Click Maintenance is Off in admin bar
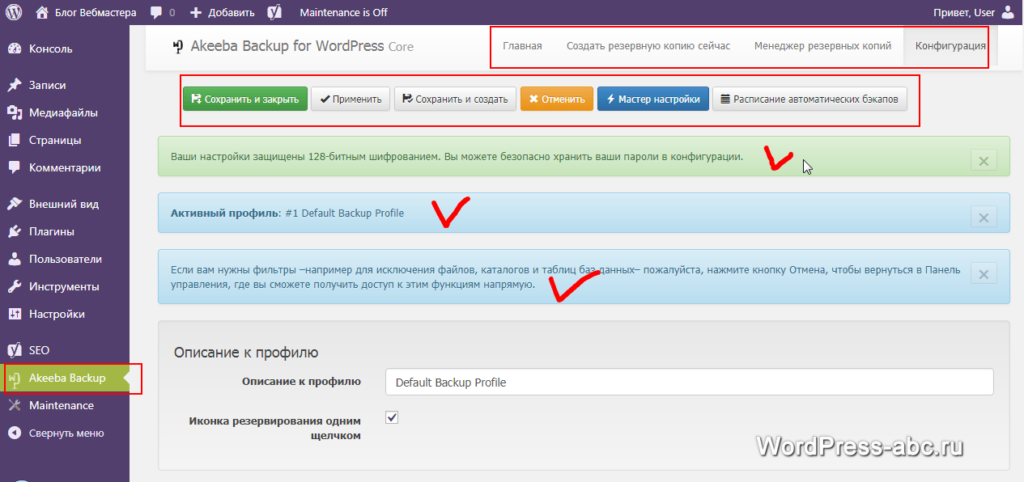1024x482 pixels. tap(344, 12)
